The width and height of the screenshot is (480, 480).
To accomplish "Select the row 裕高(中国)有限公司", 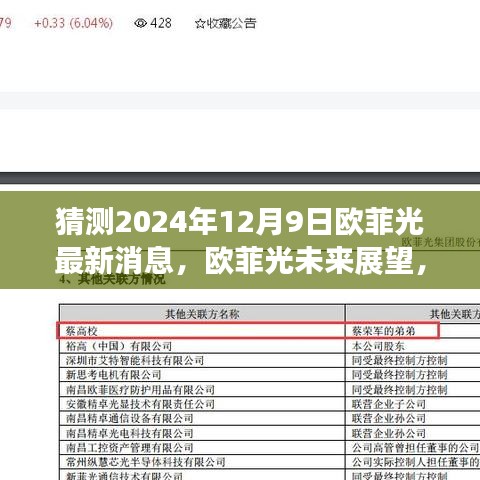I will pyautogui.click(x=269, y=346).
